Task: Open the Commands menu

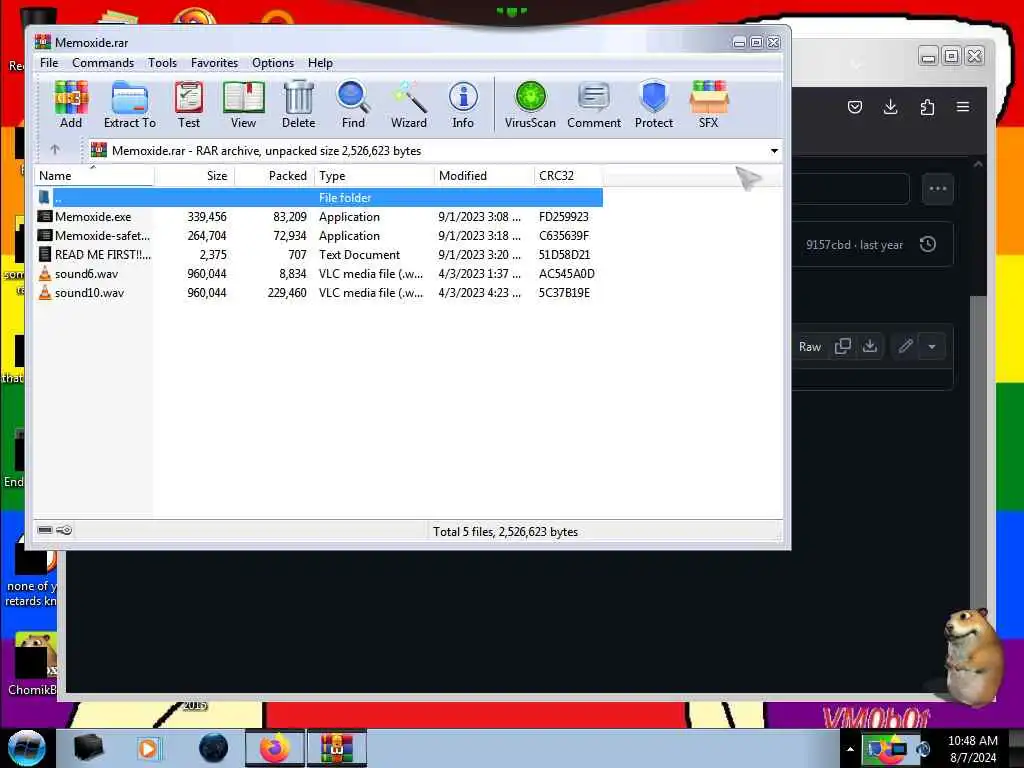Action: pos(103,63)
